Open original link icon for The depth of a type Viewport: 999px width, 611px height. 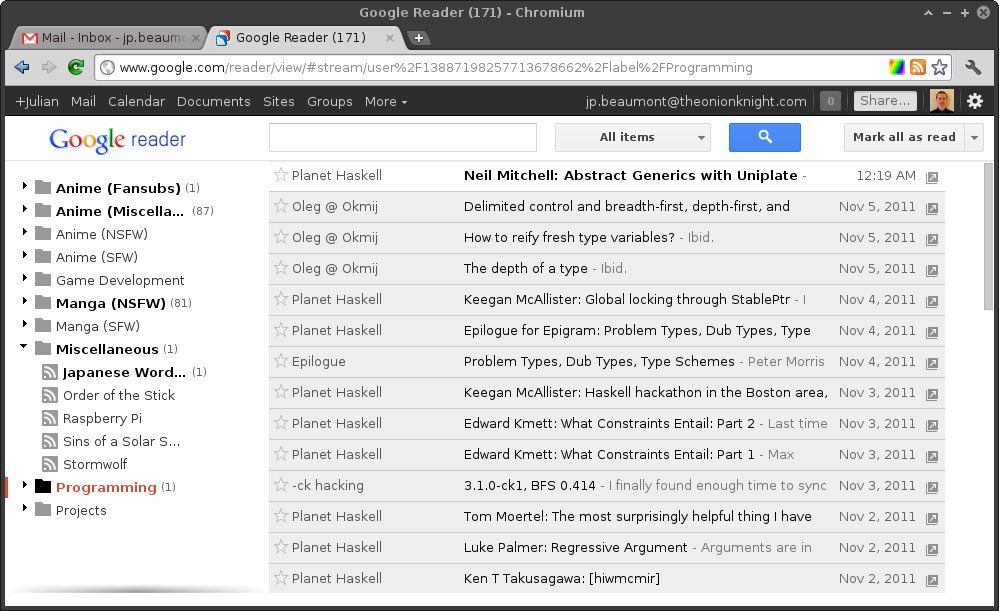point(931,270)
